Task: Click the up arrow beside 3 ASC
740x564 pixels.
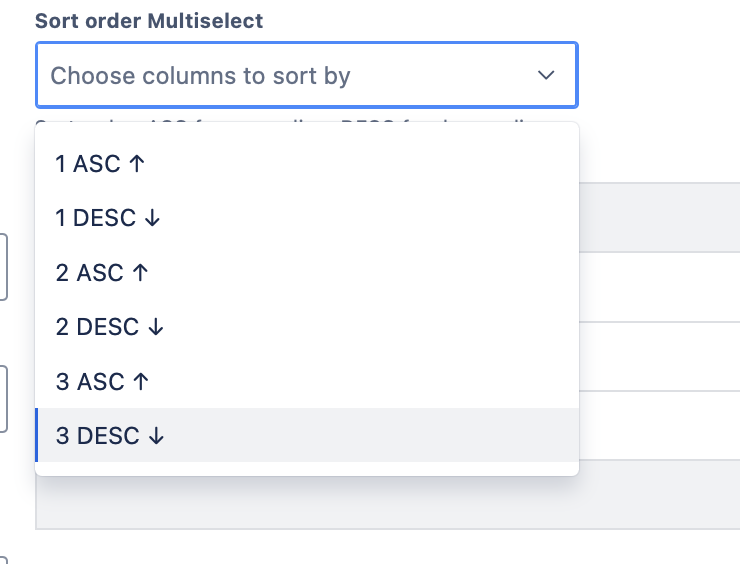Action: (x=140, y=381)
